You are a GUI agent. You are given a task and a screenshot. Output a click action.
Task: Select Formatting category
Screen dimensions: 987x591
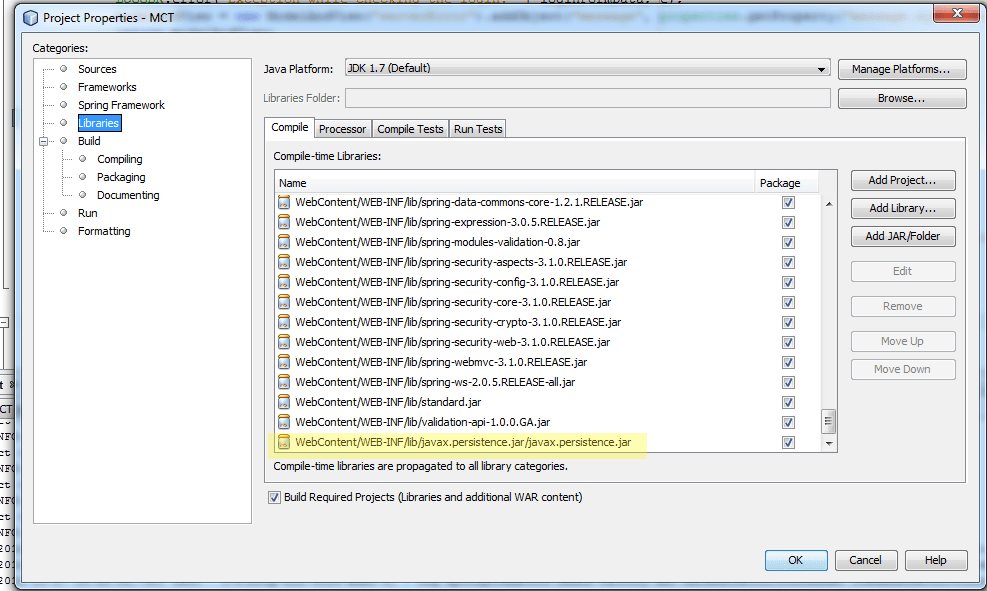pos(104,231)
